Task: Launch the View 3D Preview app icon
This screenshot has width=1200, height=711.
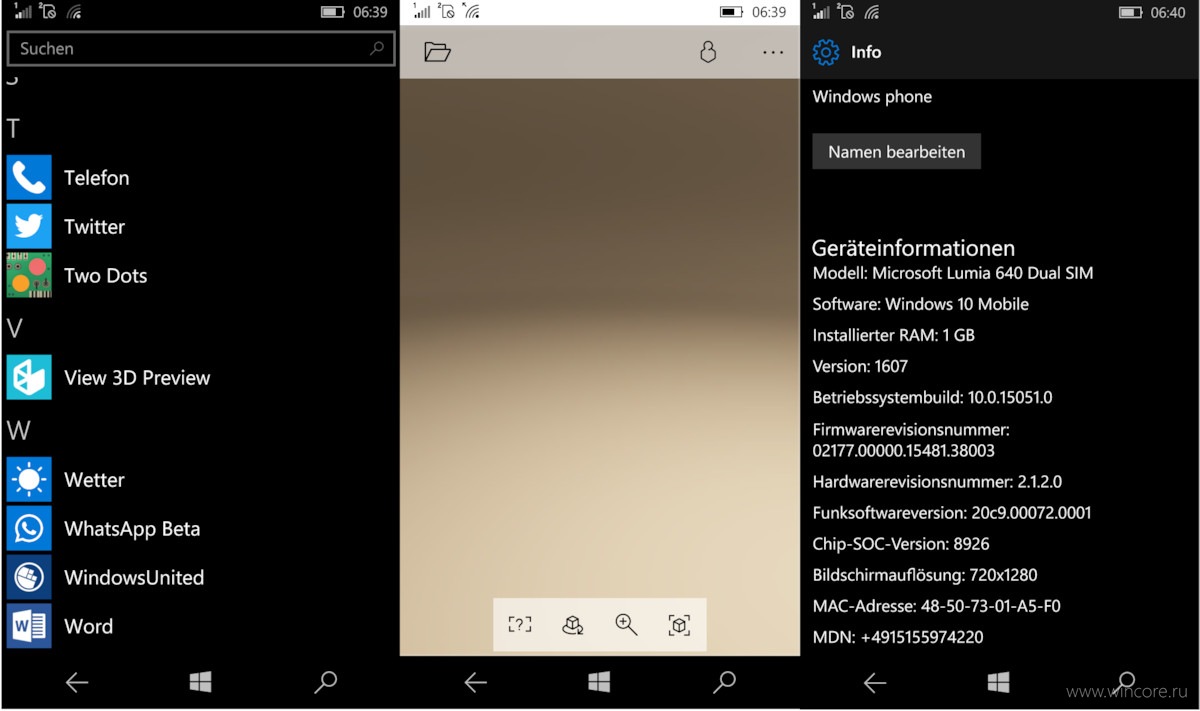Action: [29, 378]
